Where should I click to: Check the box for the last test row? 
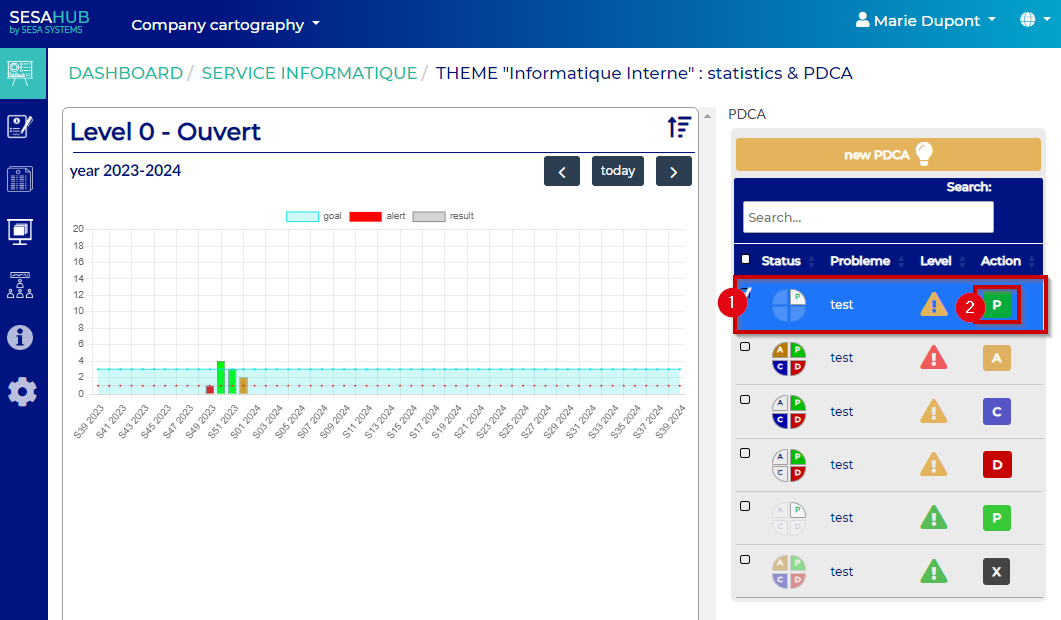pos(745,559)
